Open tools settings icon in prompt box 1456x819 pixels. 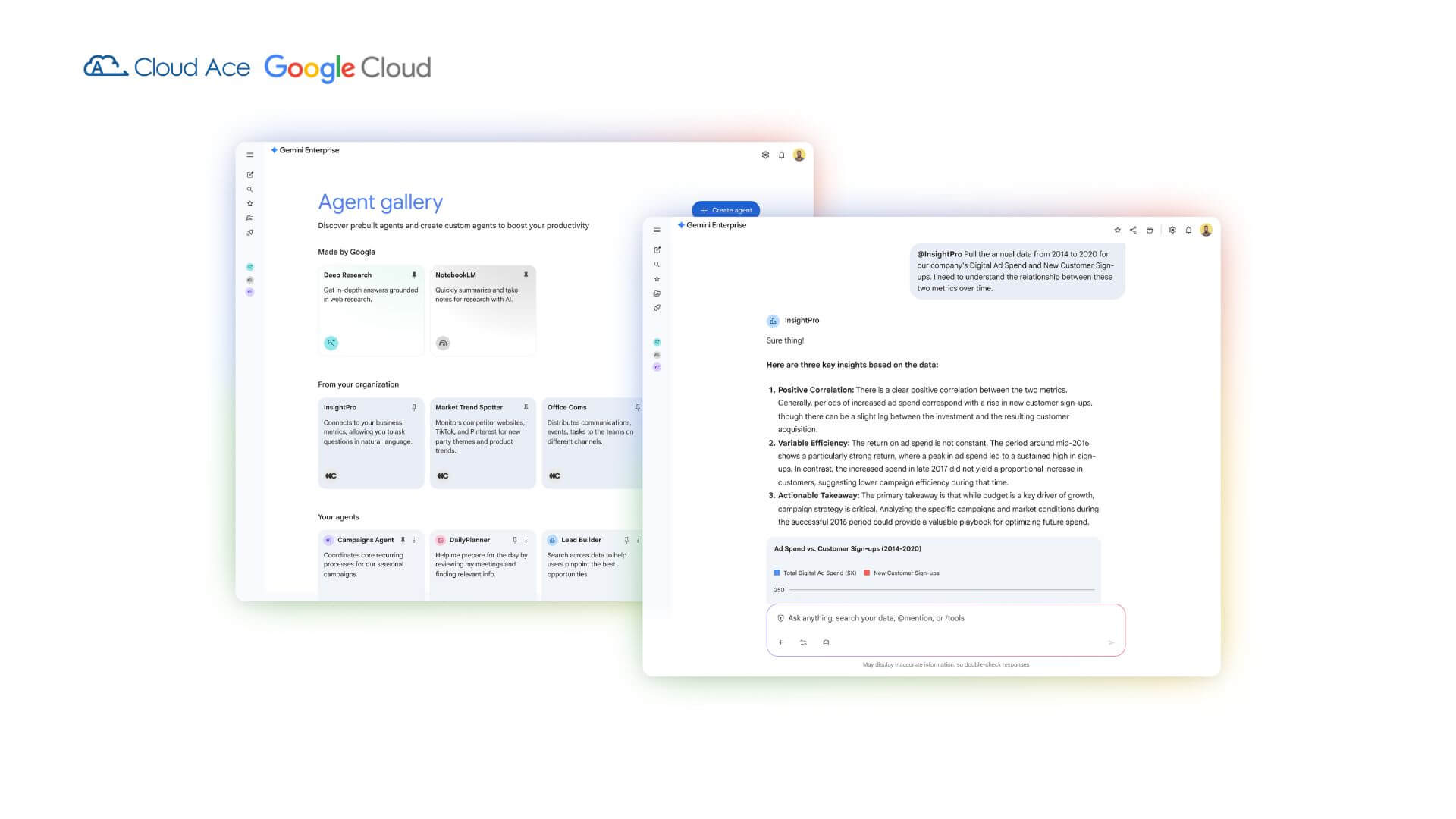pos(803,642)
